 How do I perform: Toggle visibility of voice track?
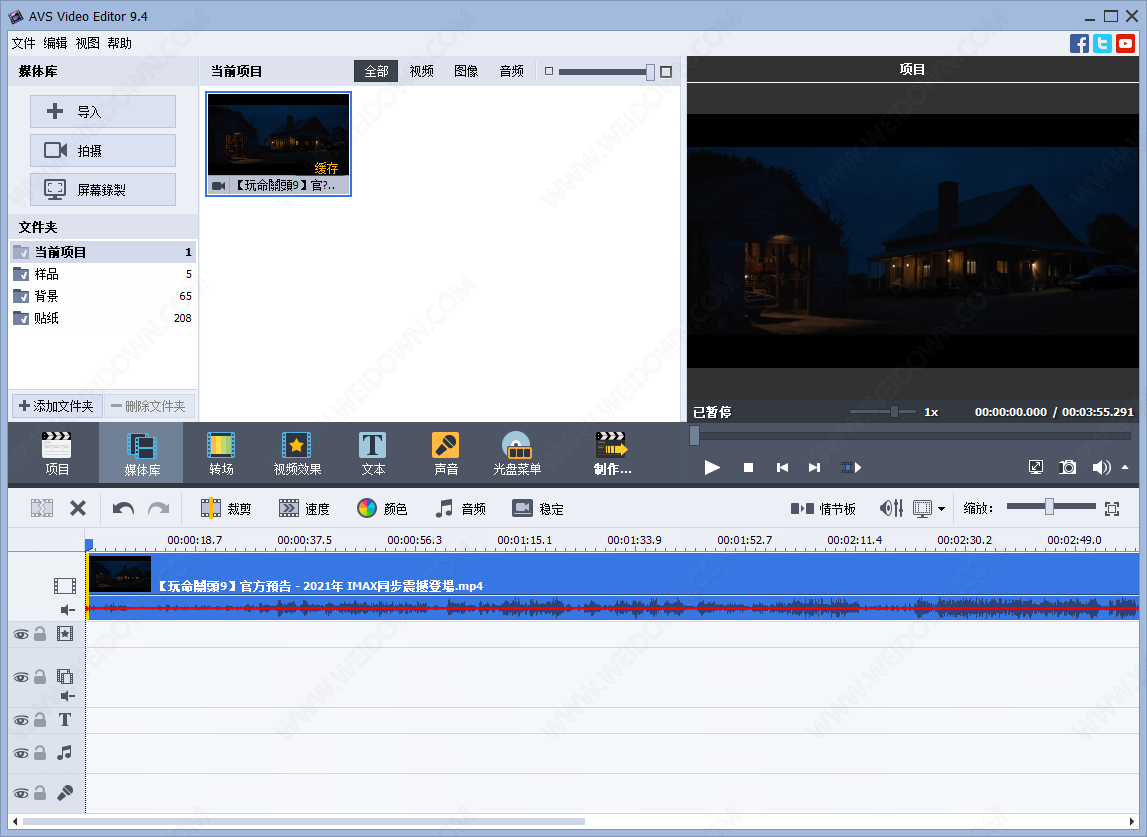click(x=21, y=793)
